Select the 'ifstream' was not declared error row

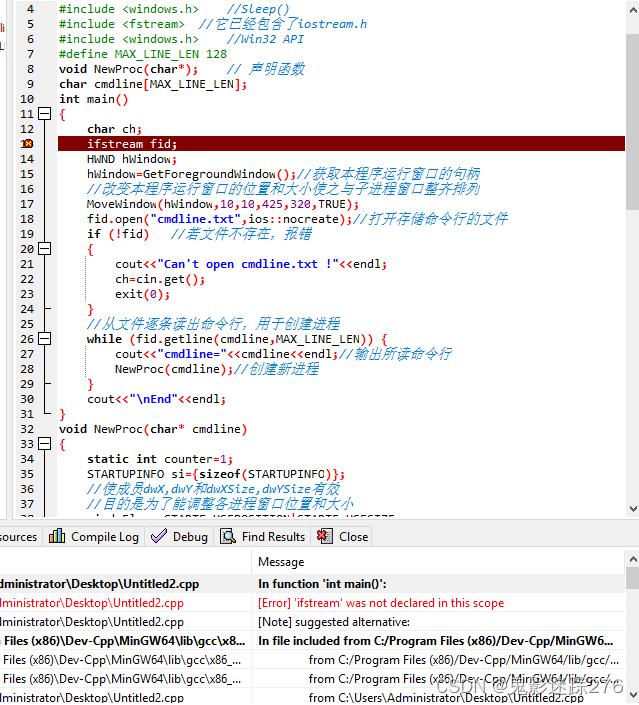pos(312,603)
